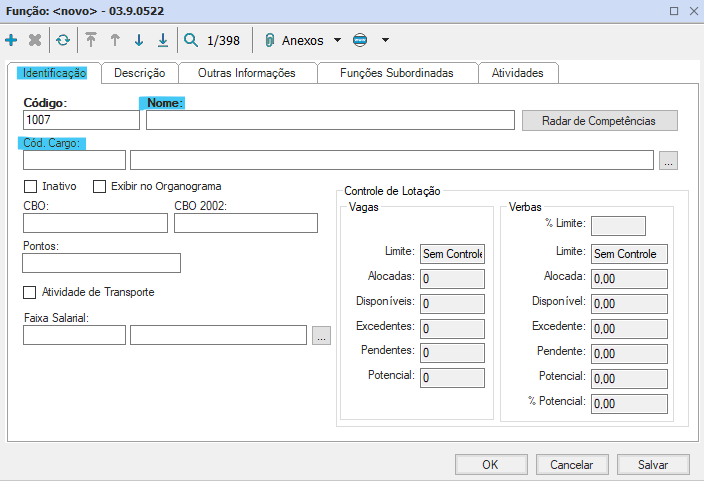Expand the Anexos dropdown arrow
This screenshot has width=704, height=481.
tap(337, 41)
